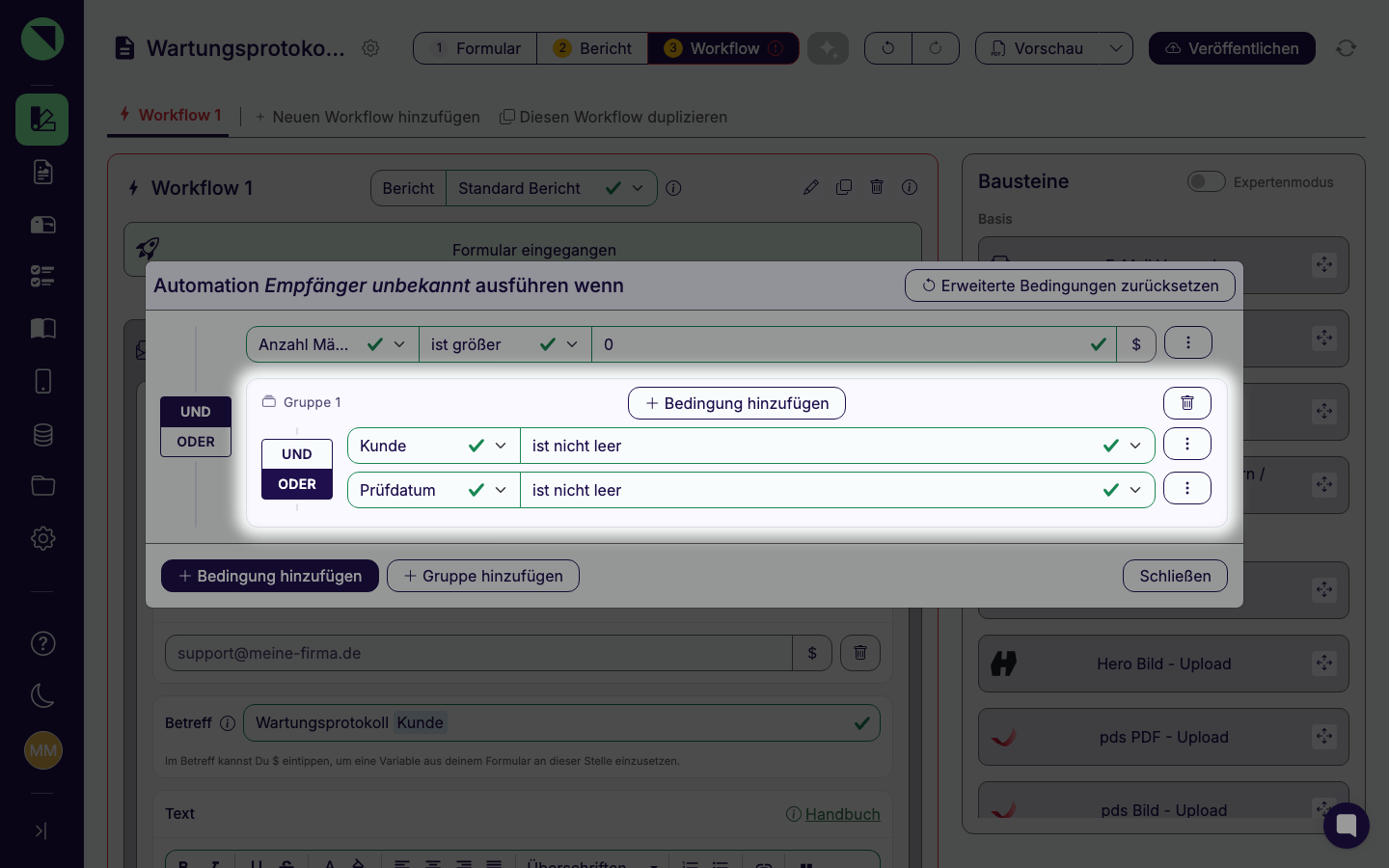Edit Workflow 1 name with pencil icon

(x=811, y=187)
